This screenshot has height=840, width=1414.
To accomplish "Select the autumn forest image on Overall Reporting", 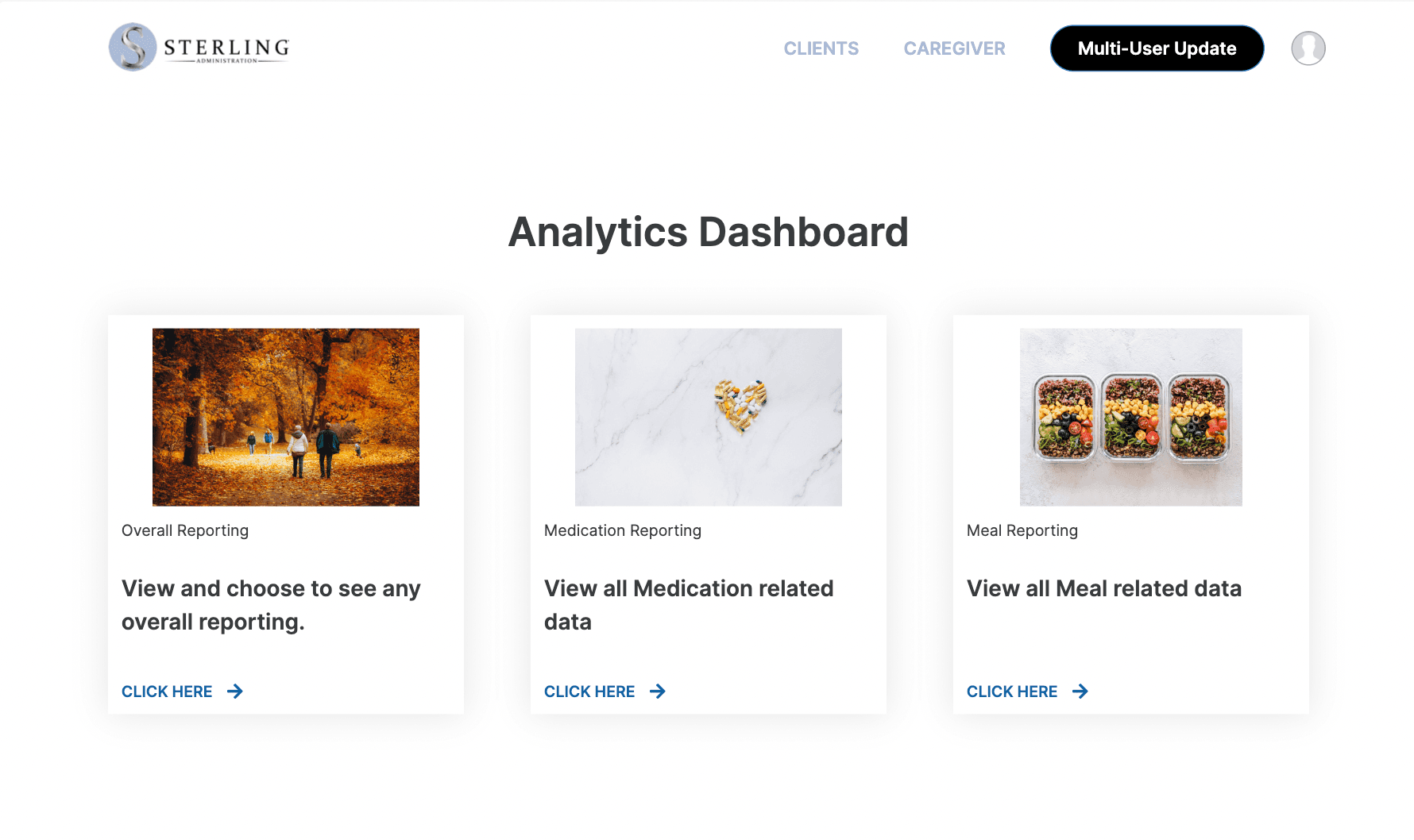I will [x=285, y=417].
